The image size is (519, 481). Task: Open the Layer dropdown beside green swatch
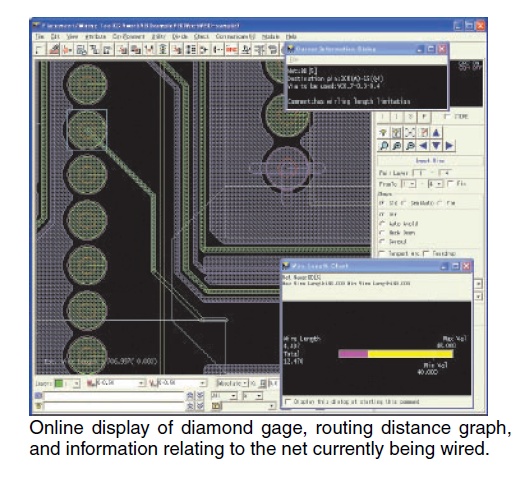pos(76,384)
